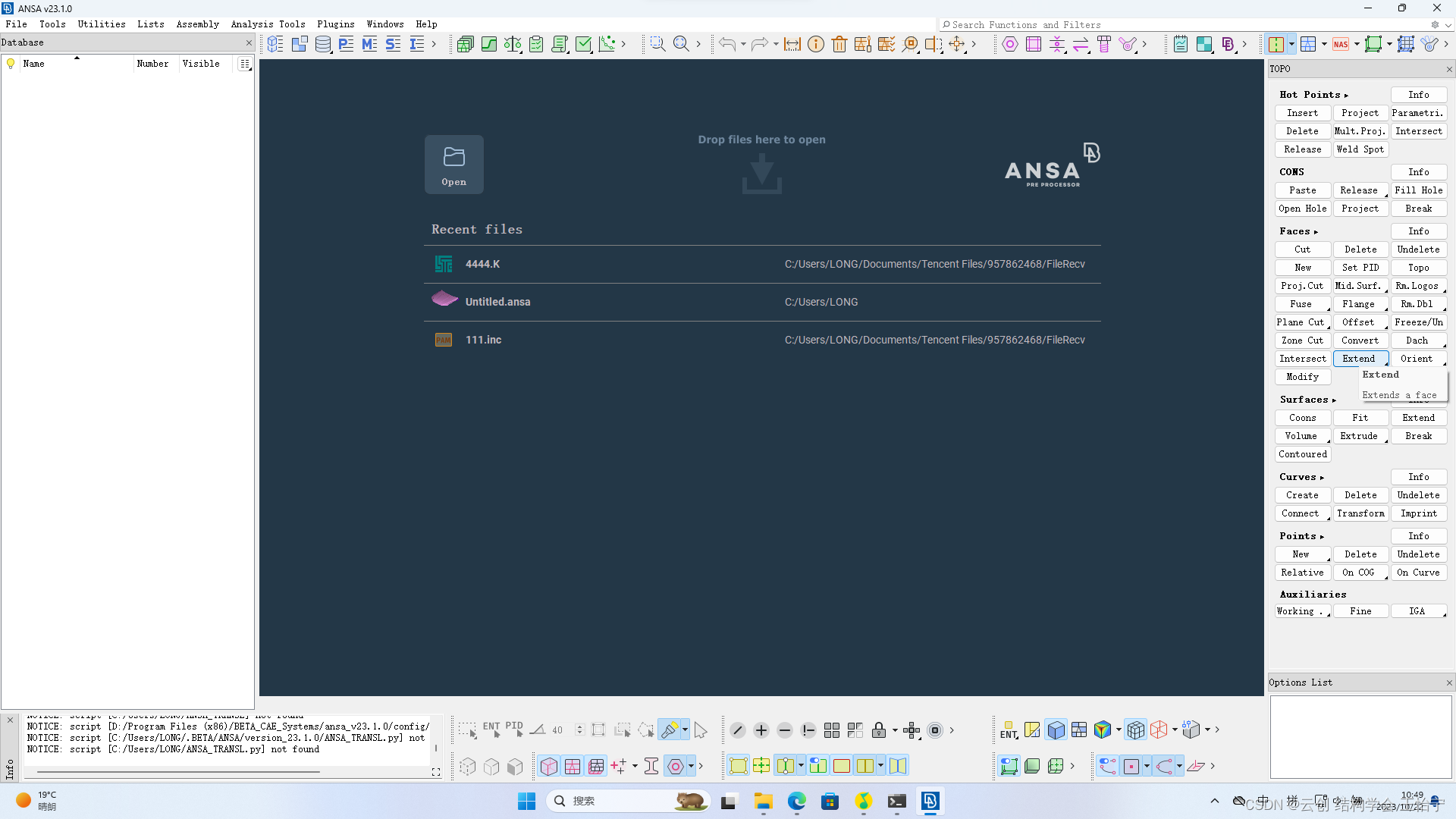
Task: Open the Assembly menu
Action: tap(197, 24)
